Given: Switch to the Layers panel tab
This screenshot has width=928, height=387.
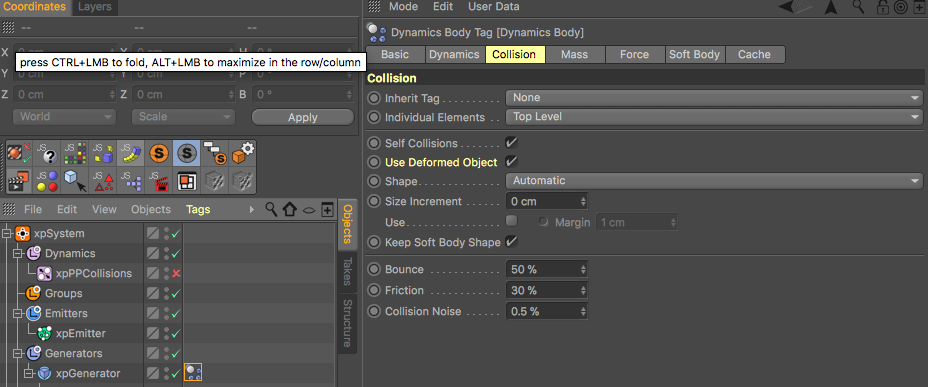Looking at the screenshot, I should pyautogui.click(x=95, y=7).
